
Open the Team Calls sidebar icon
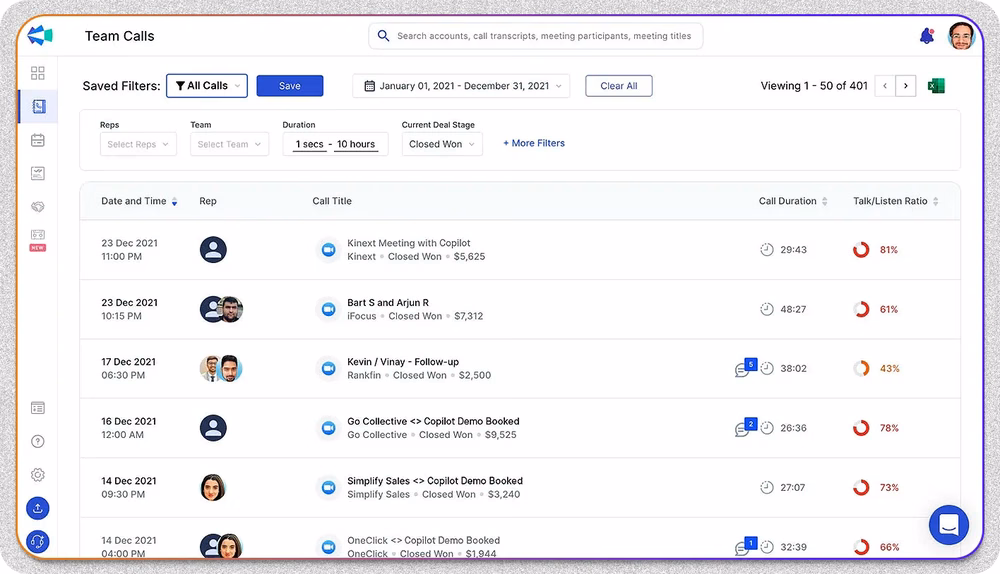[38, 107]
